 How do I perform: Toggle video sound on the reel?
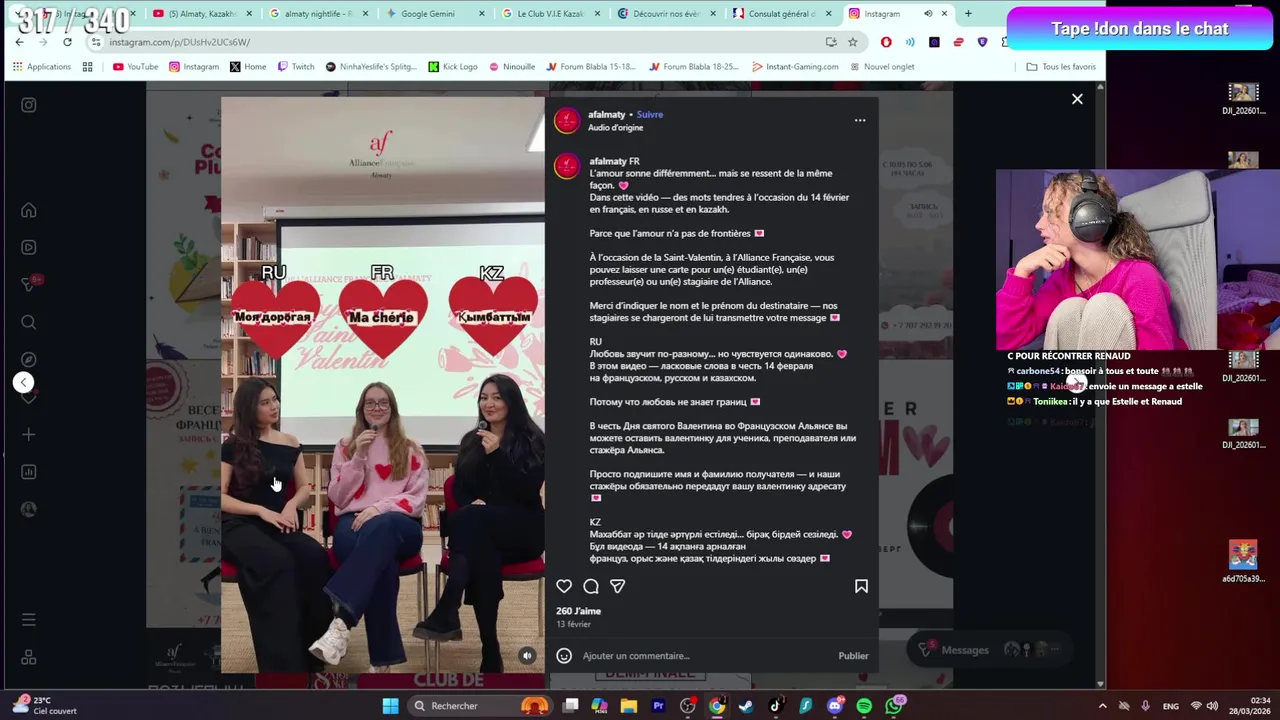pos(527,656)
